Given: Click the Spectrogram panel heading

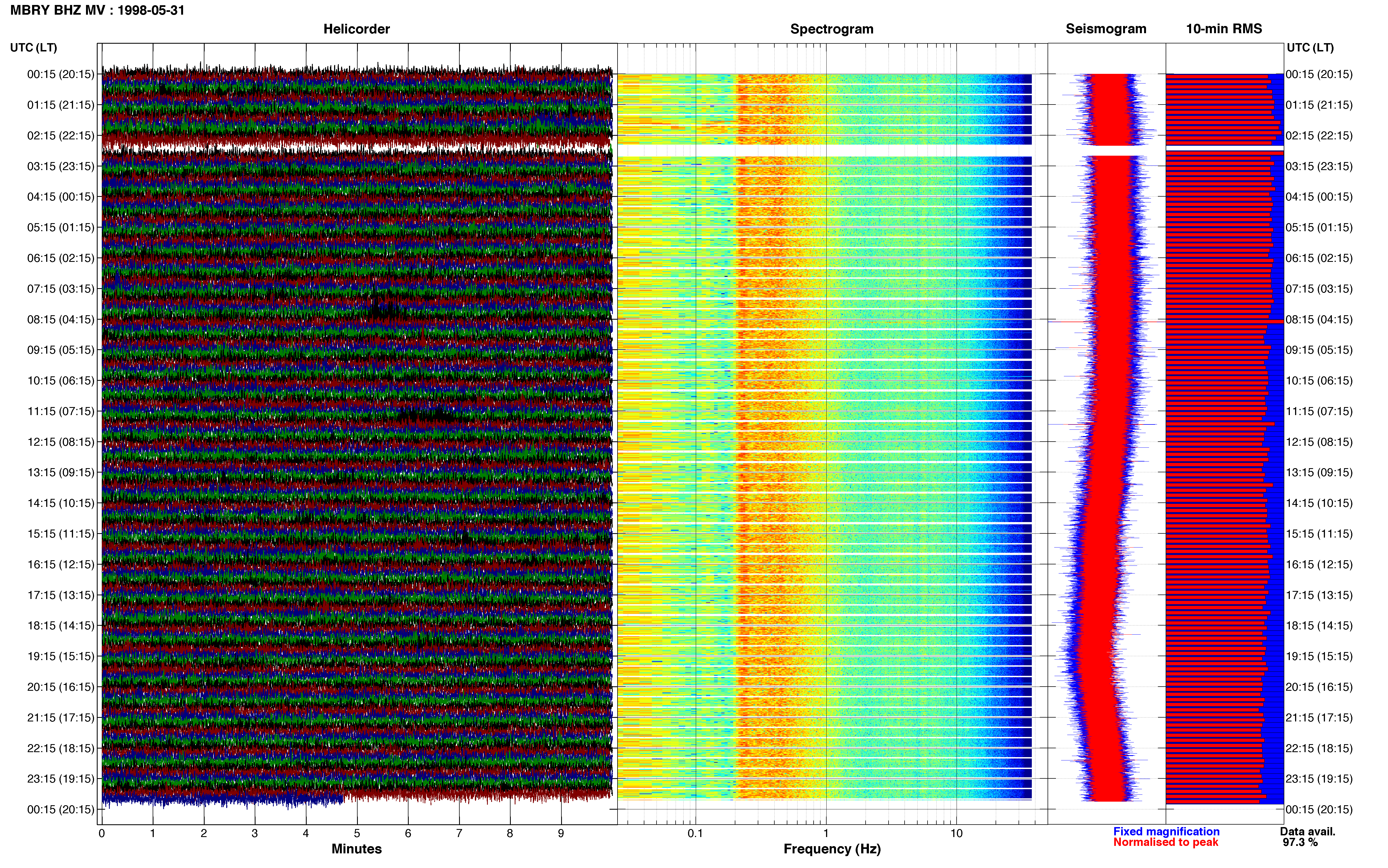Looking at the screenshot, I should coord(832,29).
